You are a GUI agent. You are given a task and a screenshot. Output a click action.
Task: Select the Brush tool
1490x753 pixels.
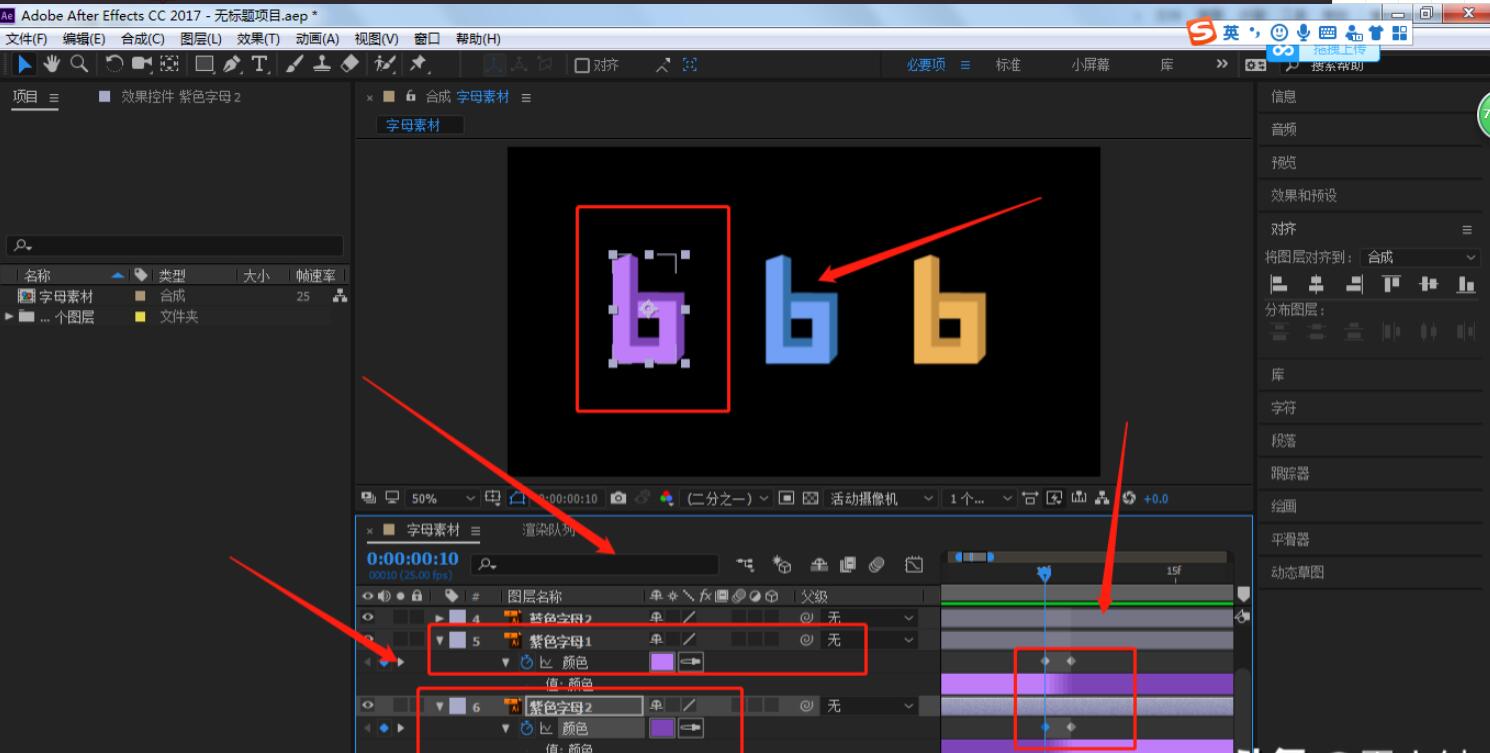(x=295, y=64)
